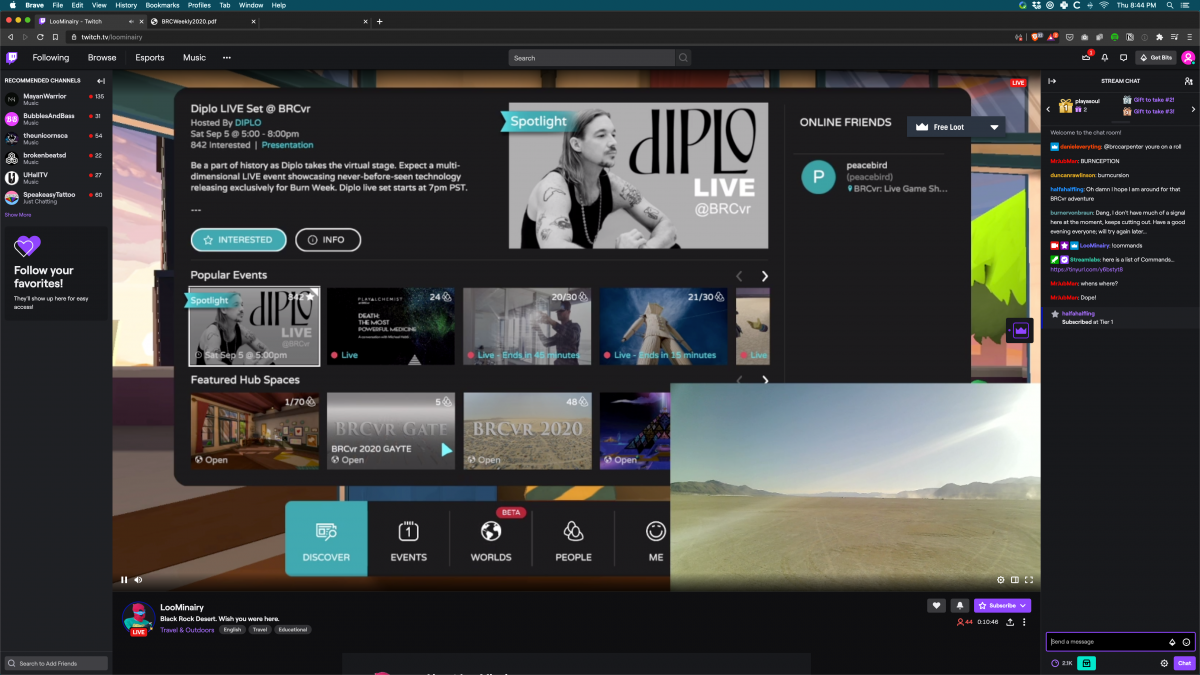This screenshot has width=1200, height=675.
Task: Open stream more options menu
Action: pyautogui.click(x=1024, y=622)
